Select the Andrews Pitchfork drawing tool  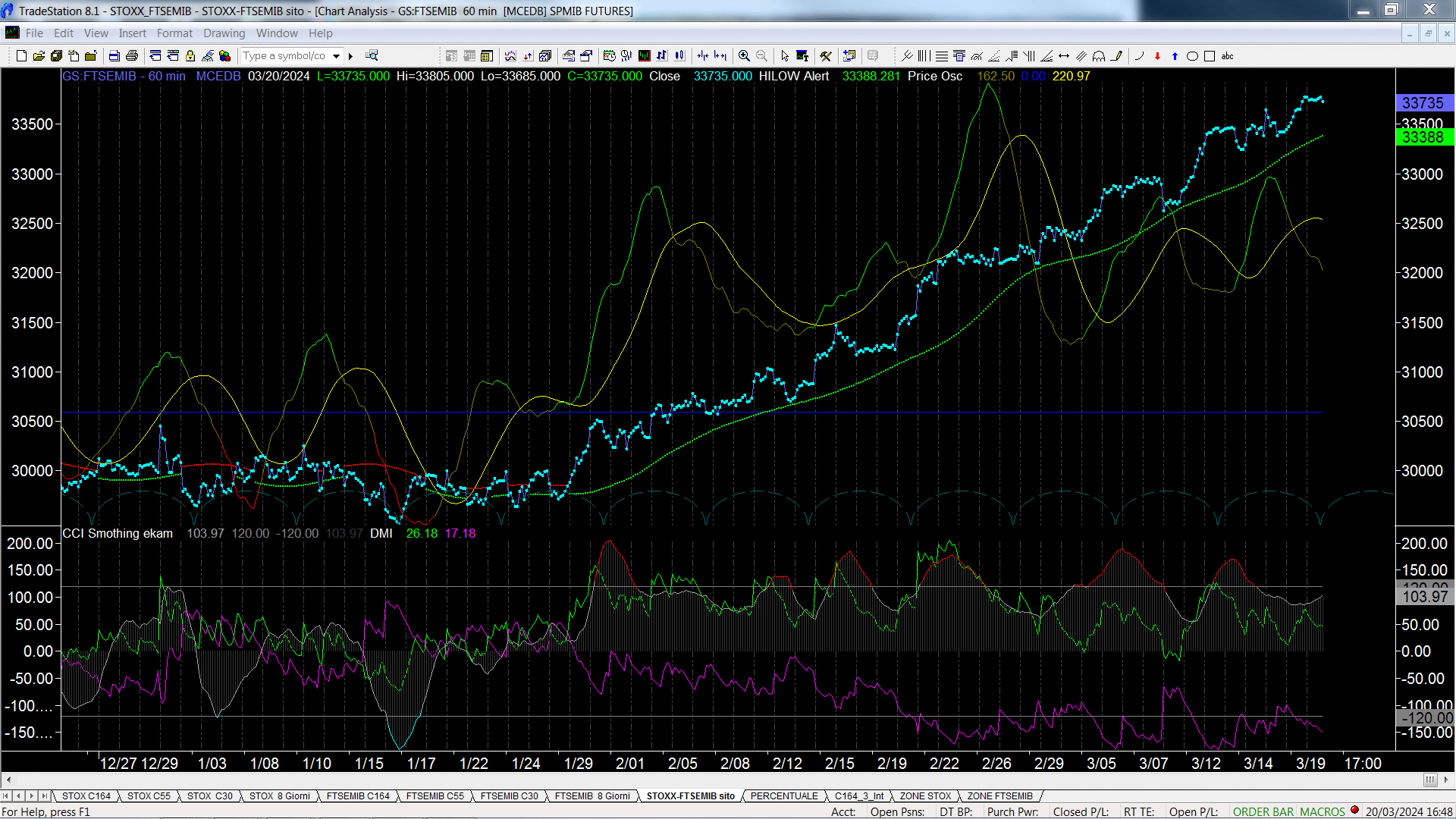pos(906,55)
